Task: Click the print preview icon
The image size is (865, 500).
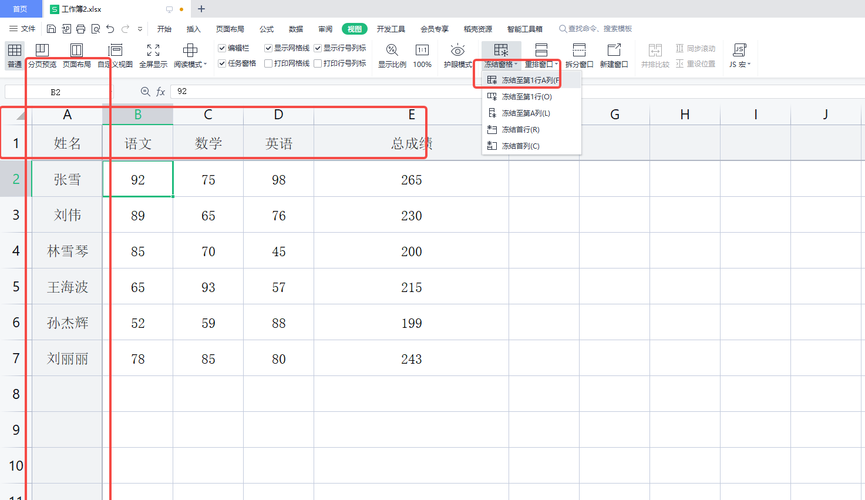Action: tap(95, 29)
